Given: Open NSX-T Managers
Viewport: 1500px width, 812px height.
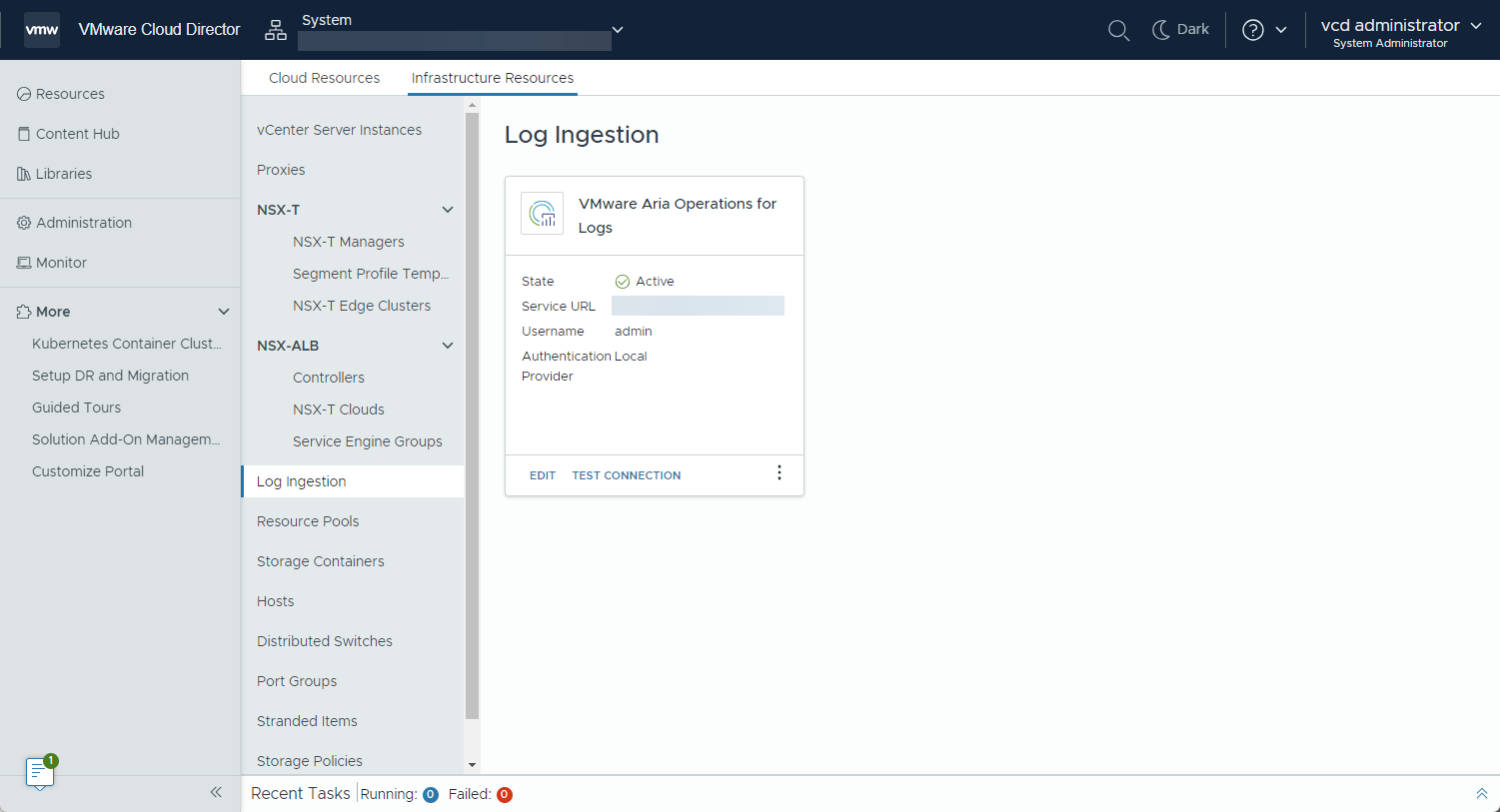Looking at the screenshot, I should click(349, 242).
